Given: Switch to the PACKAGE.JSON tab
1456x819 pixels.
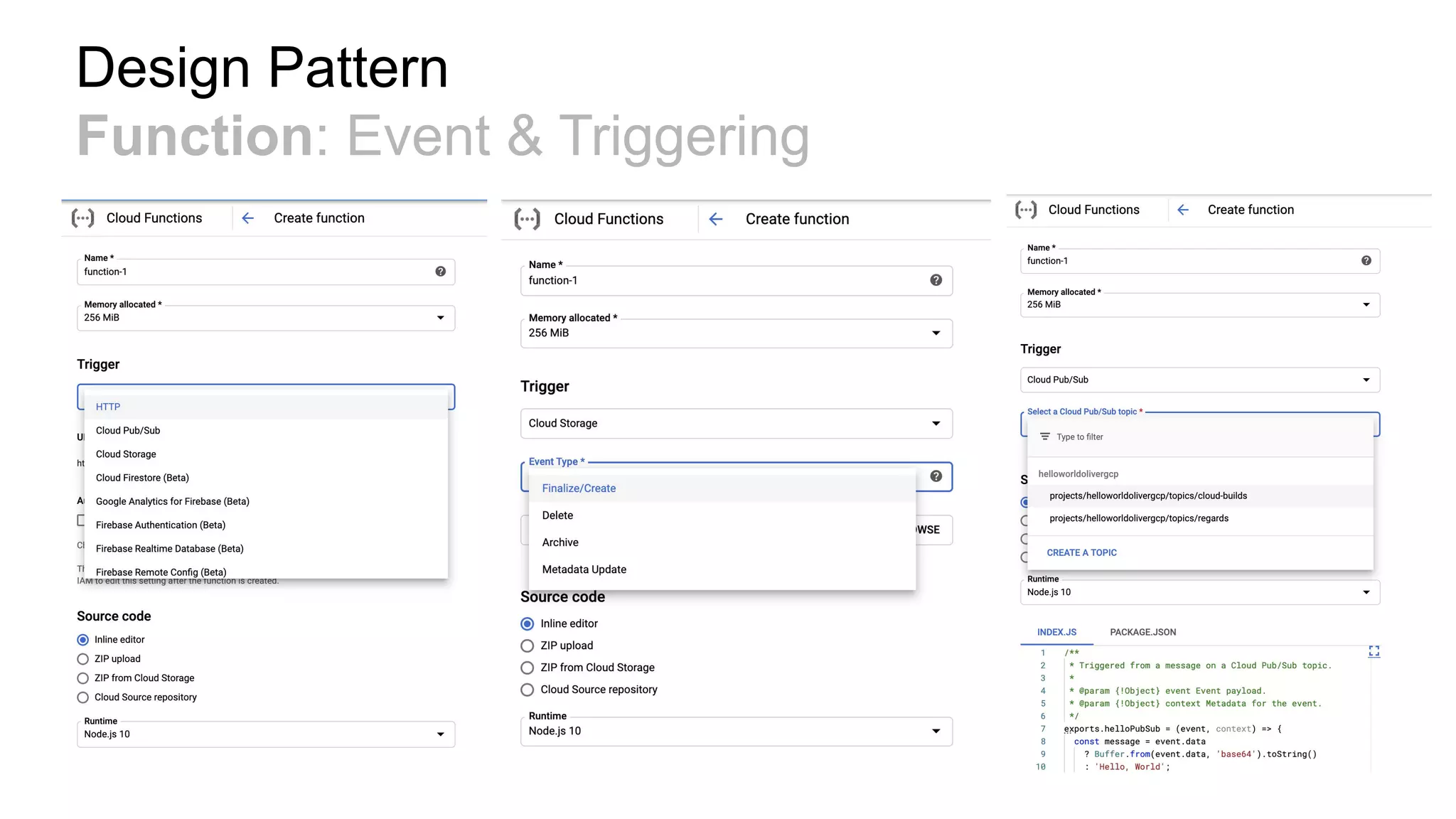Looking at the screenshot, I should [1142, 632].
